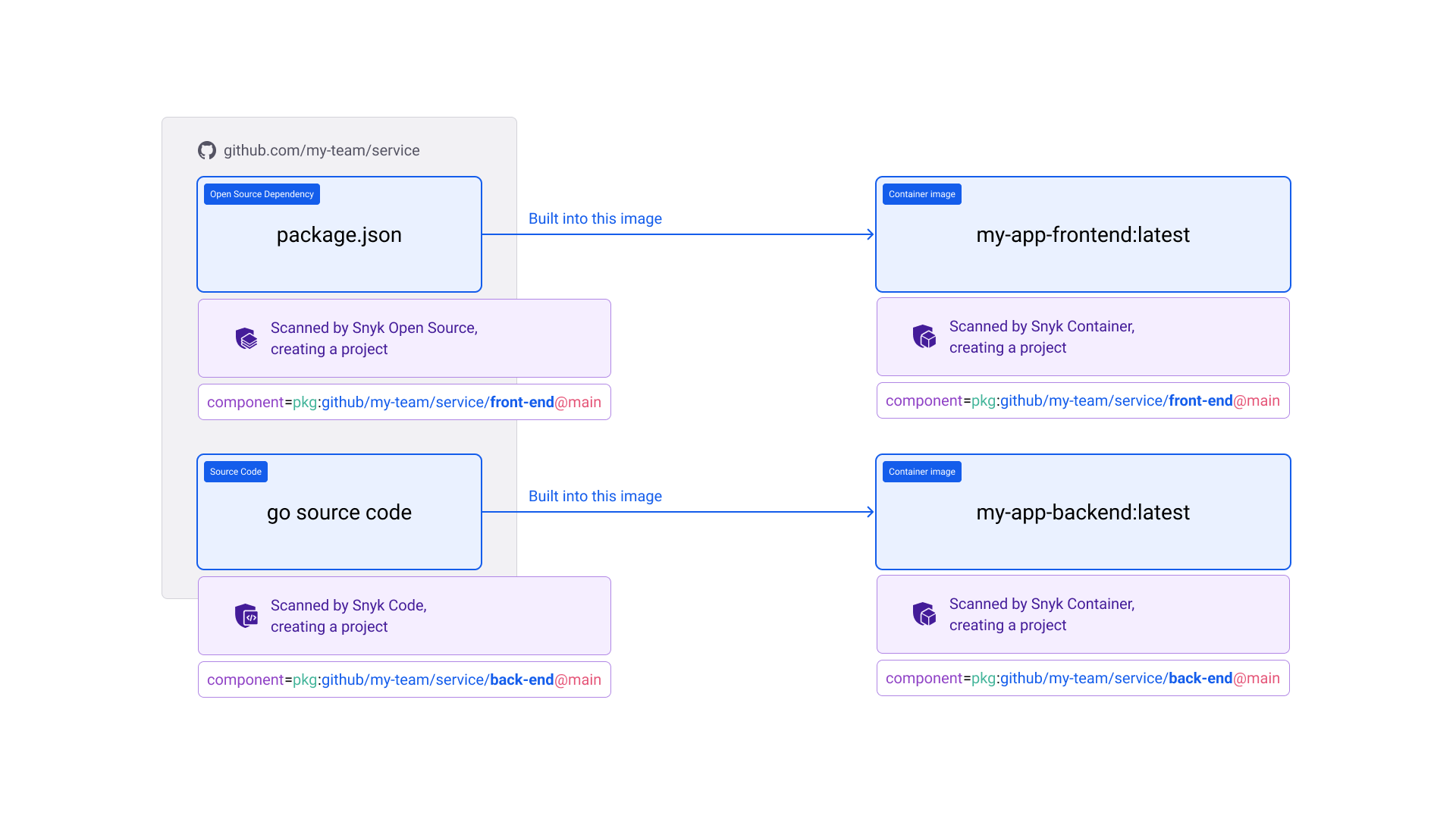Click the front-end@main component tag under package.json

pos(404,402)
